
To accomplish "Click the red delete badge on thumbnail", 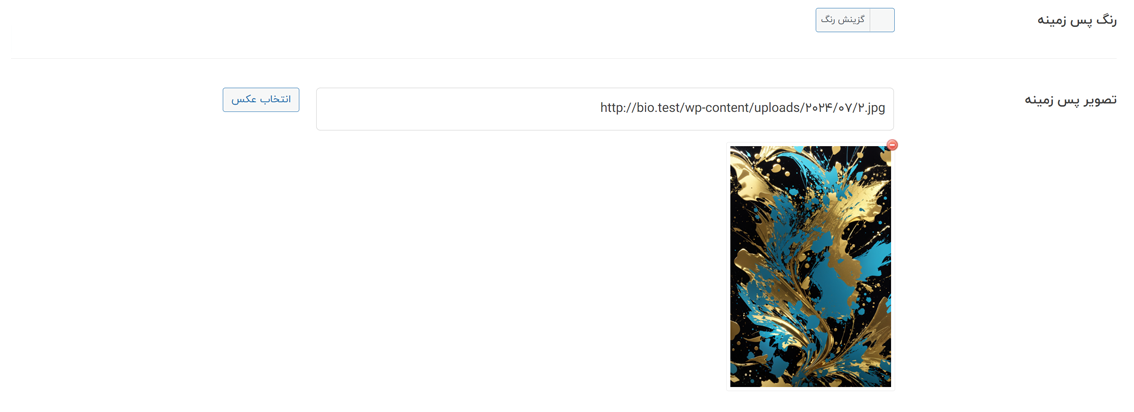I will tap(892, 145).
